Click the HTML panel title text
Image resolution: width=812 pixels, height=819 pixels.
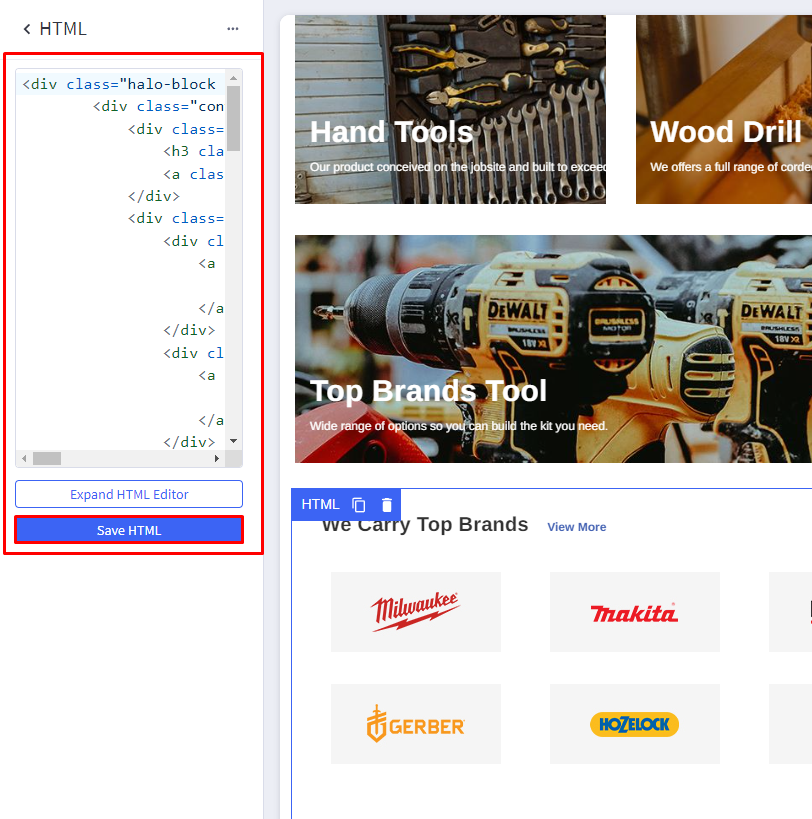tap(63, 29)
